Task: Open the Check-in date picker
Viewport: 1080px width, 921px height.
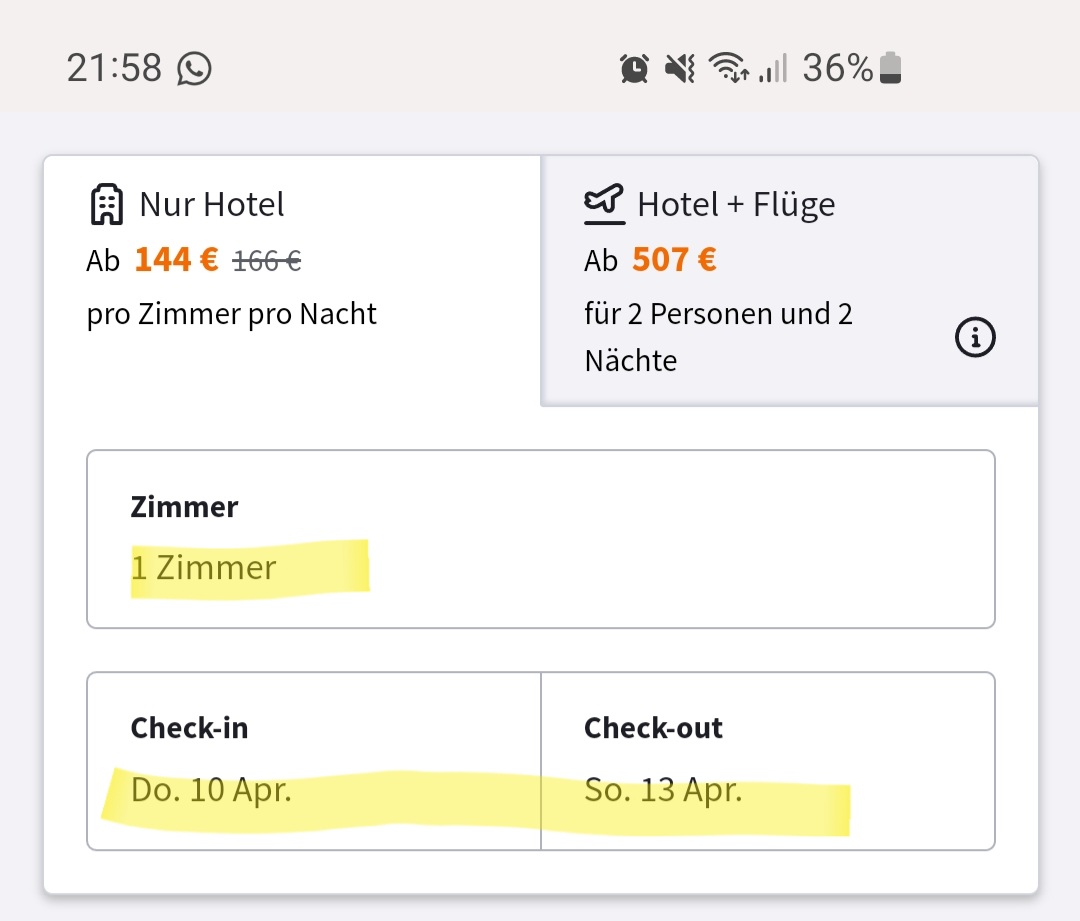Action: pos(314,761)
